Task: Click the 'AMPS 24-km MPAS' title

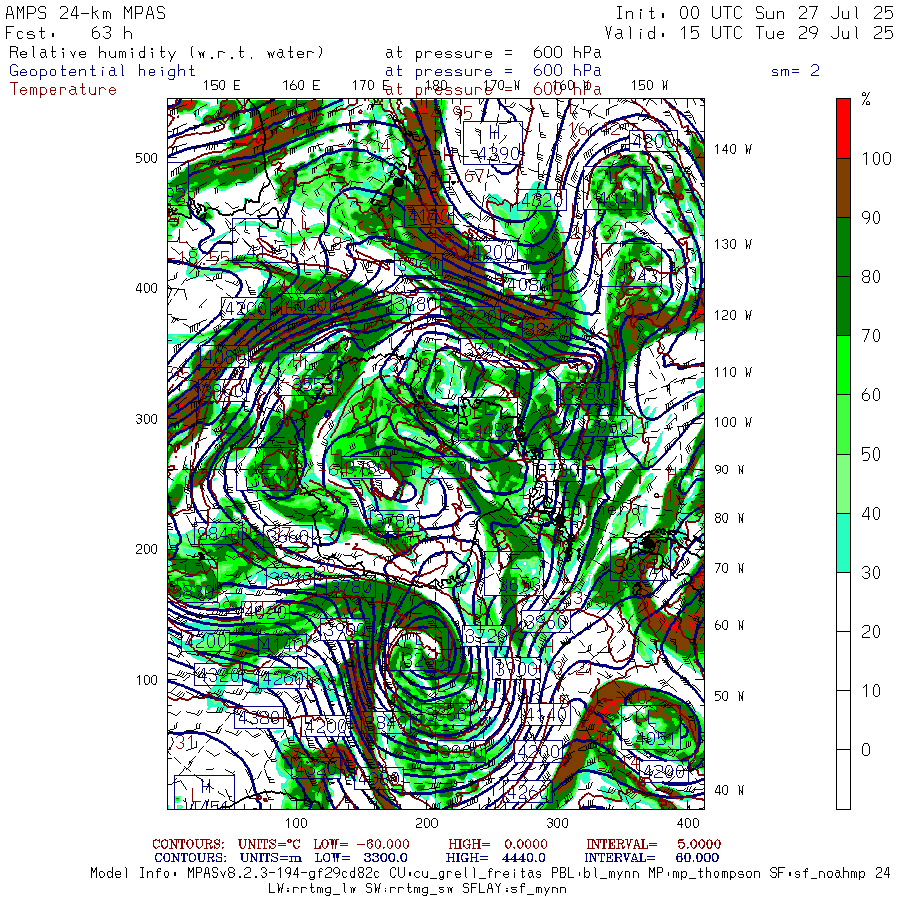Action: pos(86,13)
